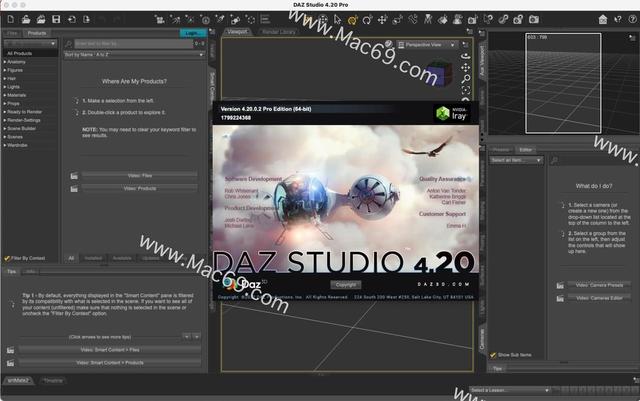Click the viewport frame selection icon
The width and height of the screenshot is (640, 401).
465,89
